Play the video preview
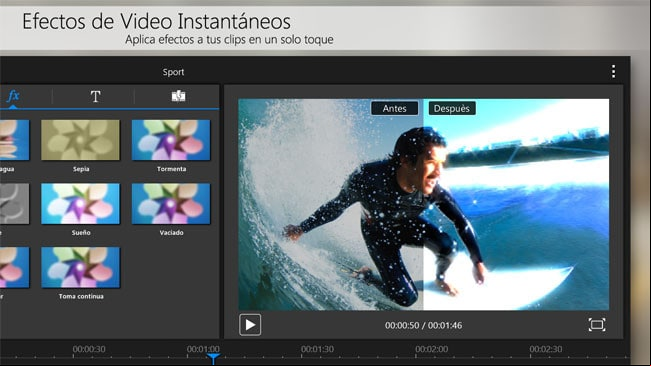This screenshot has width=651, height=366. coord(250,325)
